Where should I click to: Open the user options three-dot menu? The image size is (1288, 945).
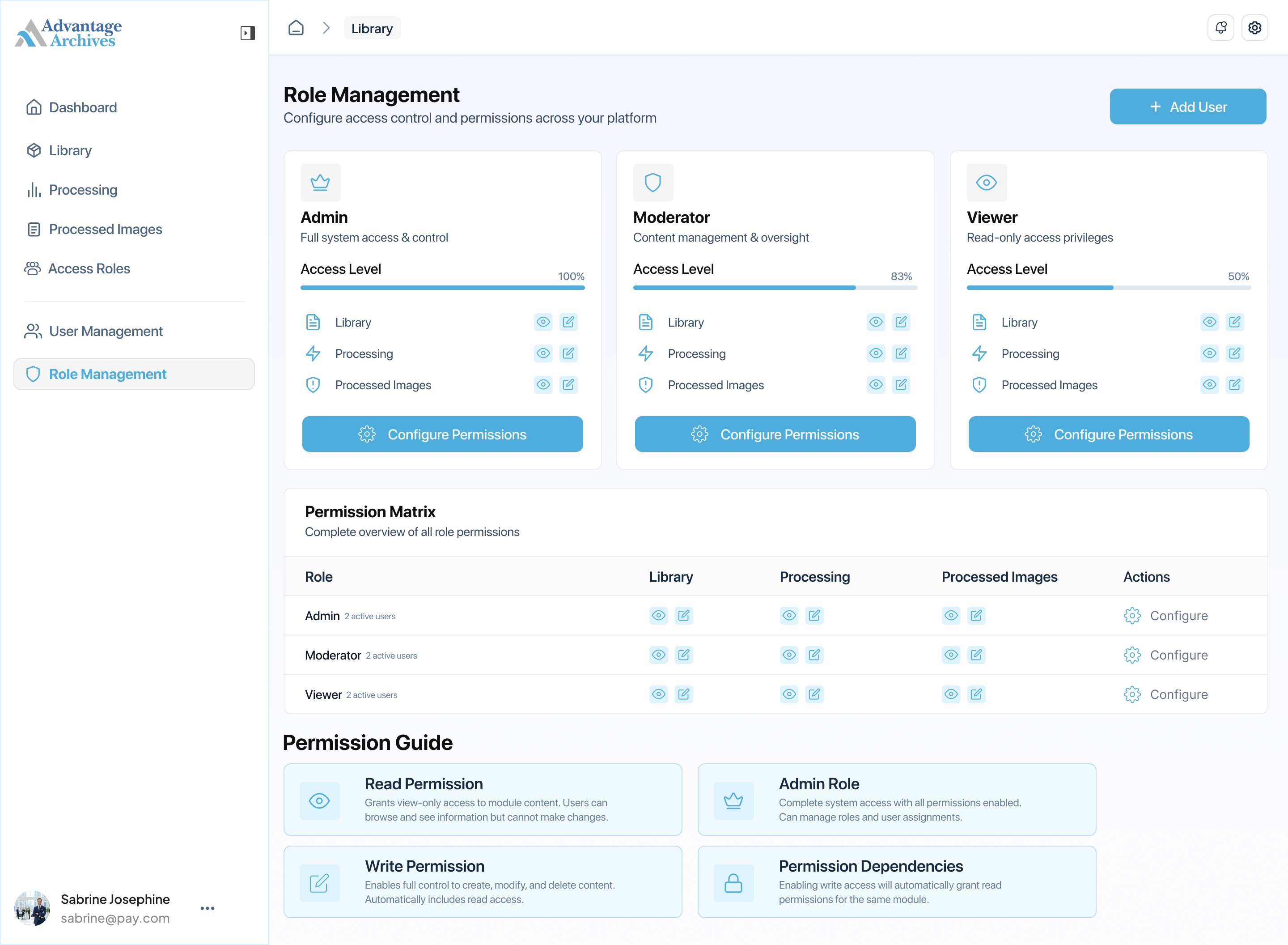tap(208, 908)
